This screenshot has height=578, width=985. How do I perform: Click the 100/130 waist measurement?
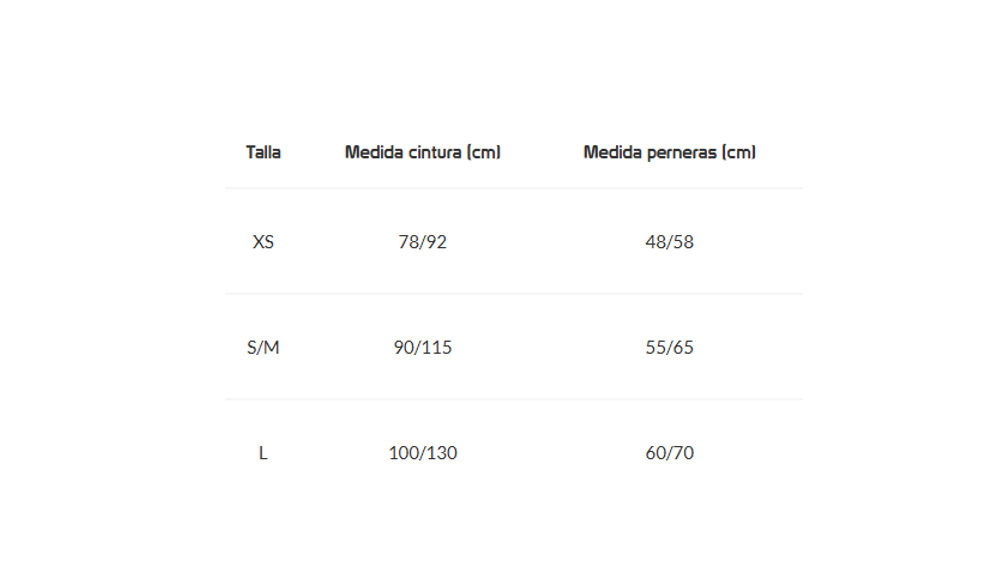[423, 453]
